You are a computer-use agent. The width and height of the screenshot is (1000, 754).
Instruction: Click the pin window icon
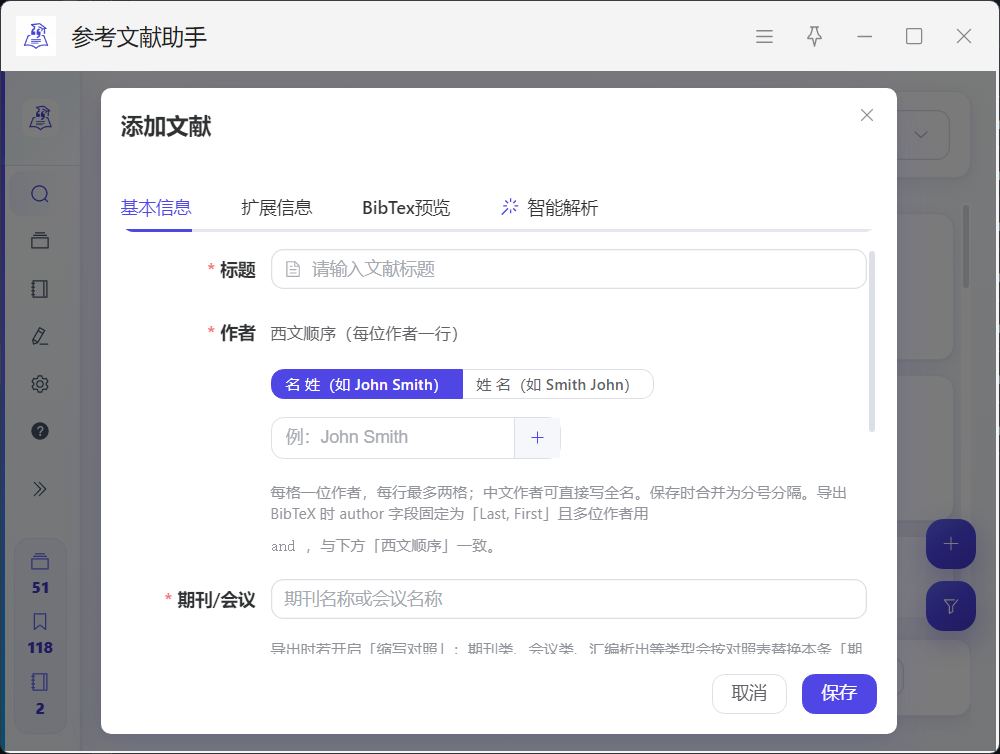tap(814, 36)
